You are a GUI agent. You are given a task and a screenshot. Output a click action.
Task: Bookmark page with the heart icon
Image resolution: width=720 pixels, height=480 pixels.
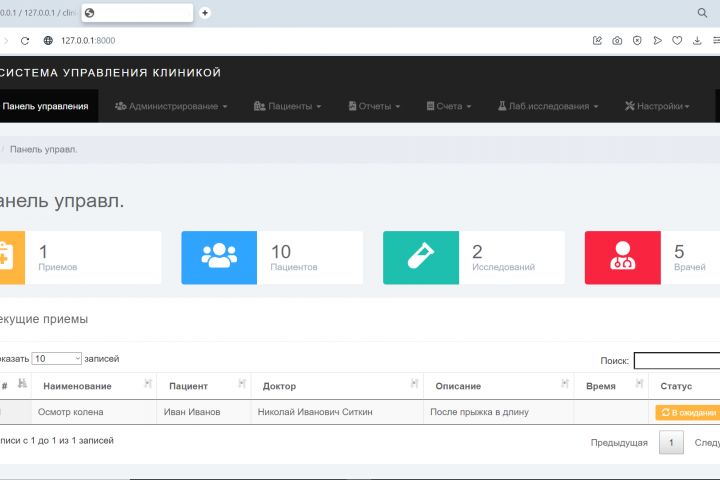tap(677, 40)
